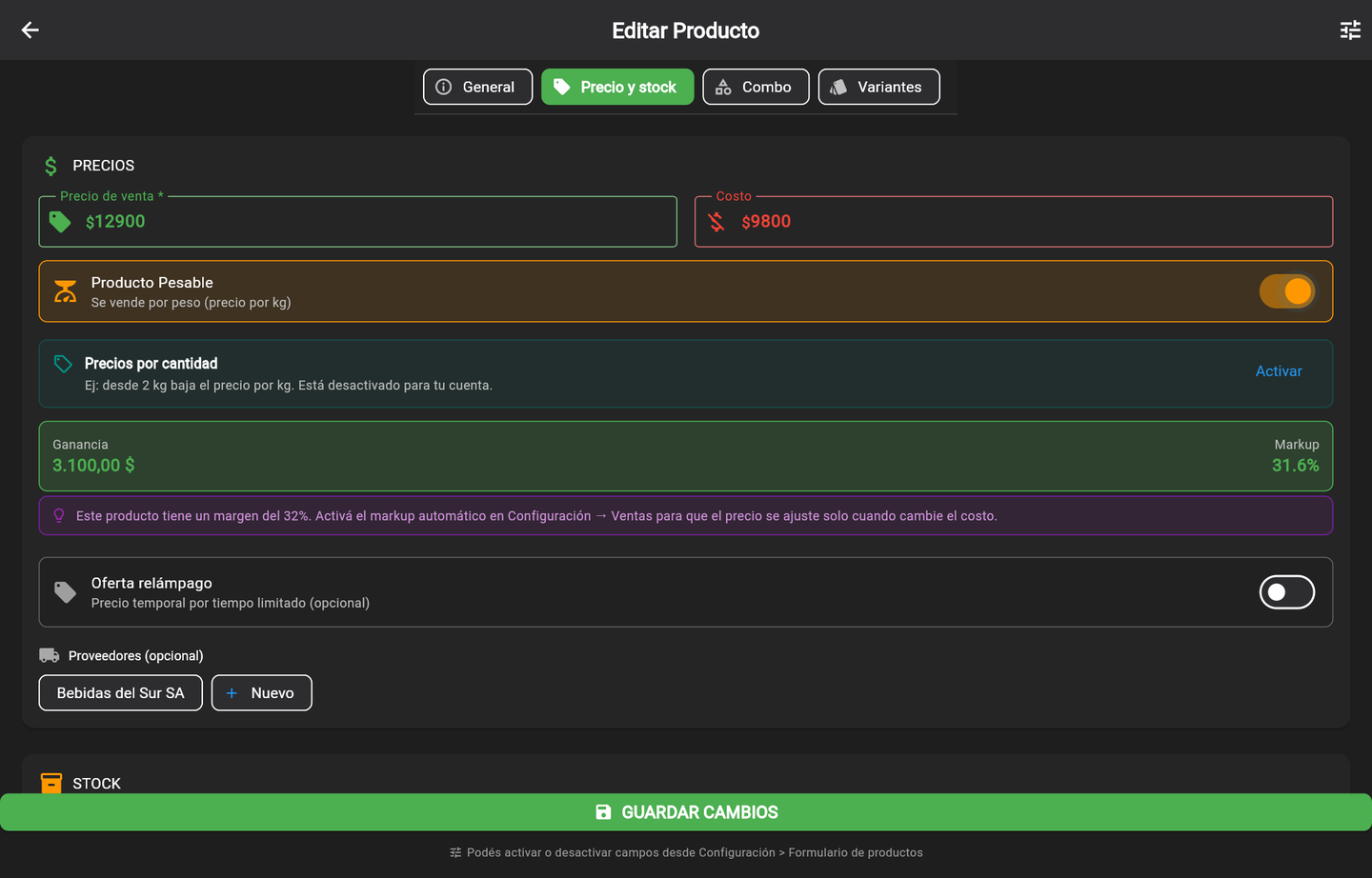This screenshot has height=878, width=1372.
Task: Click the Ganancia value 3.100,00 $
Action: click(x=93, y=466)
